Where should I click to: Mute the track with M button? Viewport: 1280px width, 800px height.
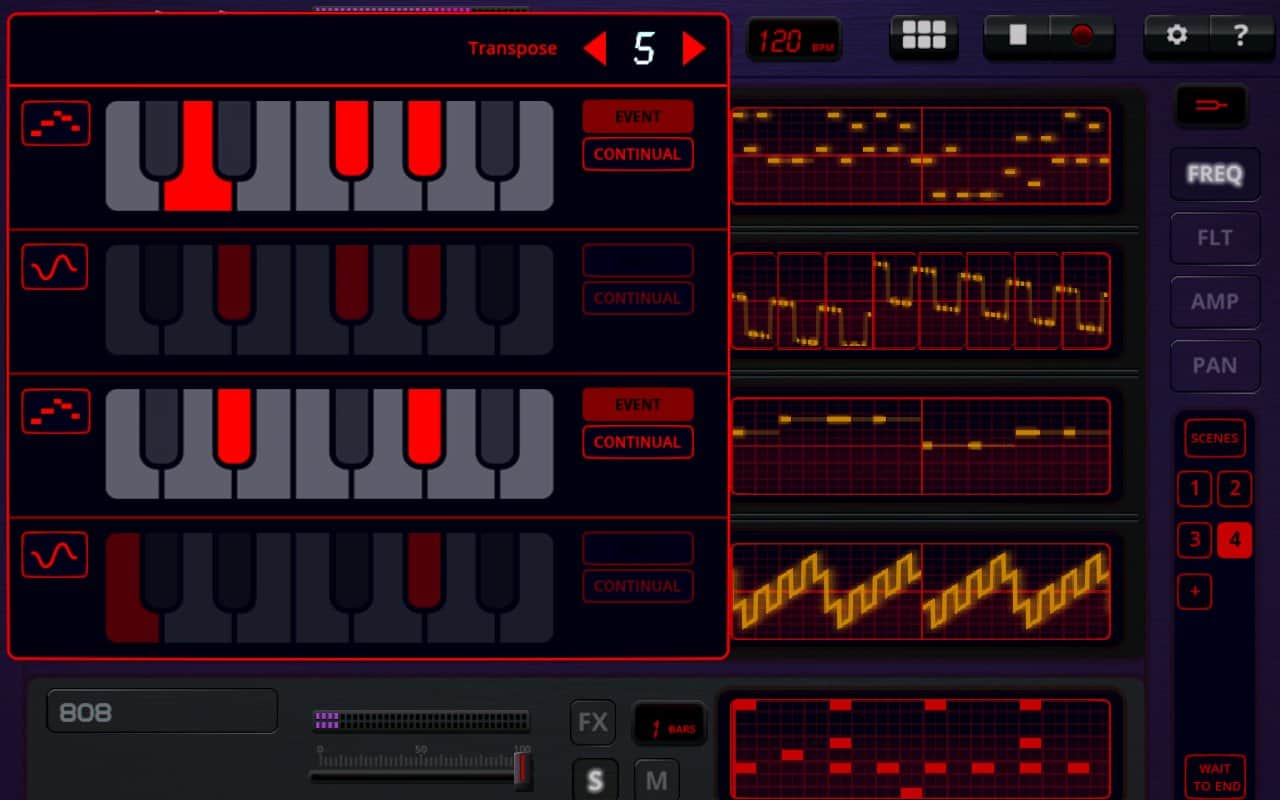[656, 780]
